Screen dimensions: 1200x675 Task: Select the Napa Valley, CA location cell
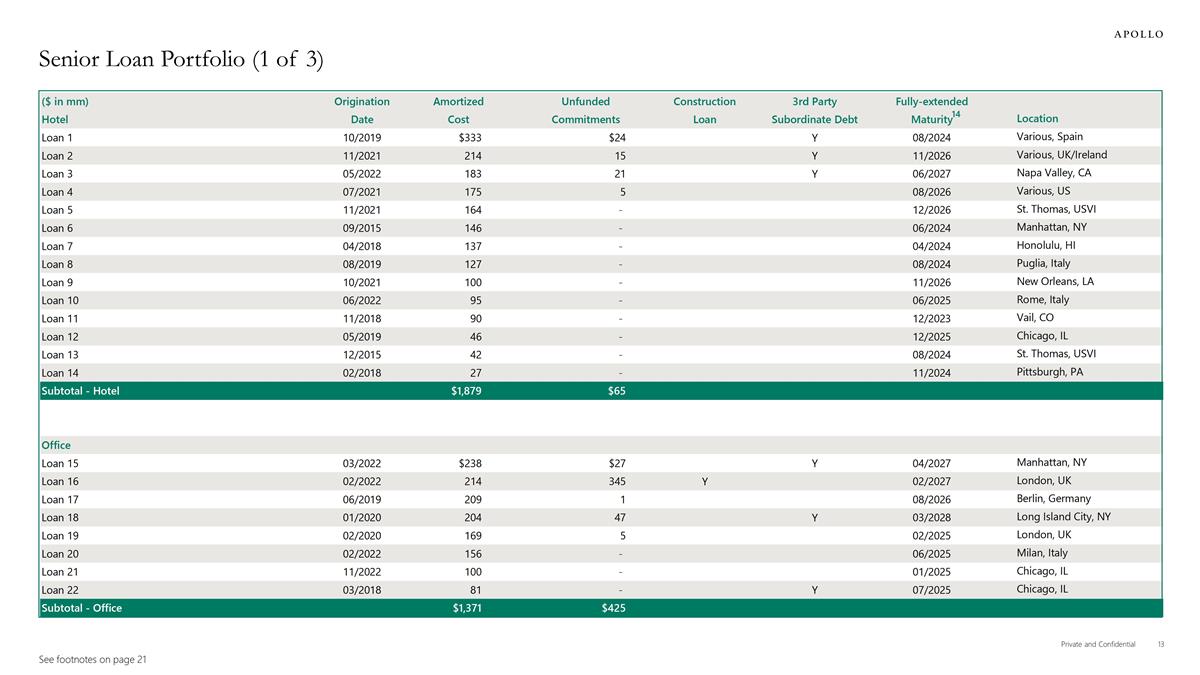tap(1053, 173)
